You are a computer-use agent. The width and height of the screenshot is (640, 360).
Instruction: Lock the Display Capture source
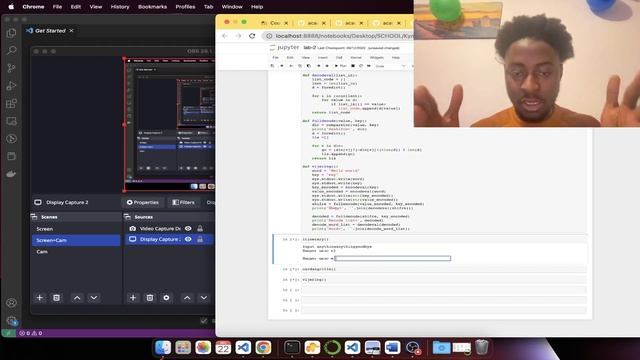(200, 239)
